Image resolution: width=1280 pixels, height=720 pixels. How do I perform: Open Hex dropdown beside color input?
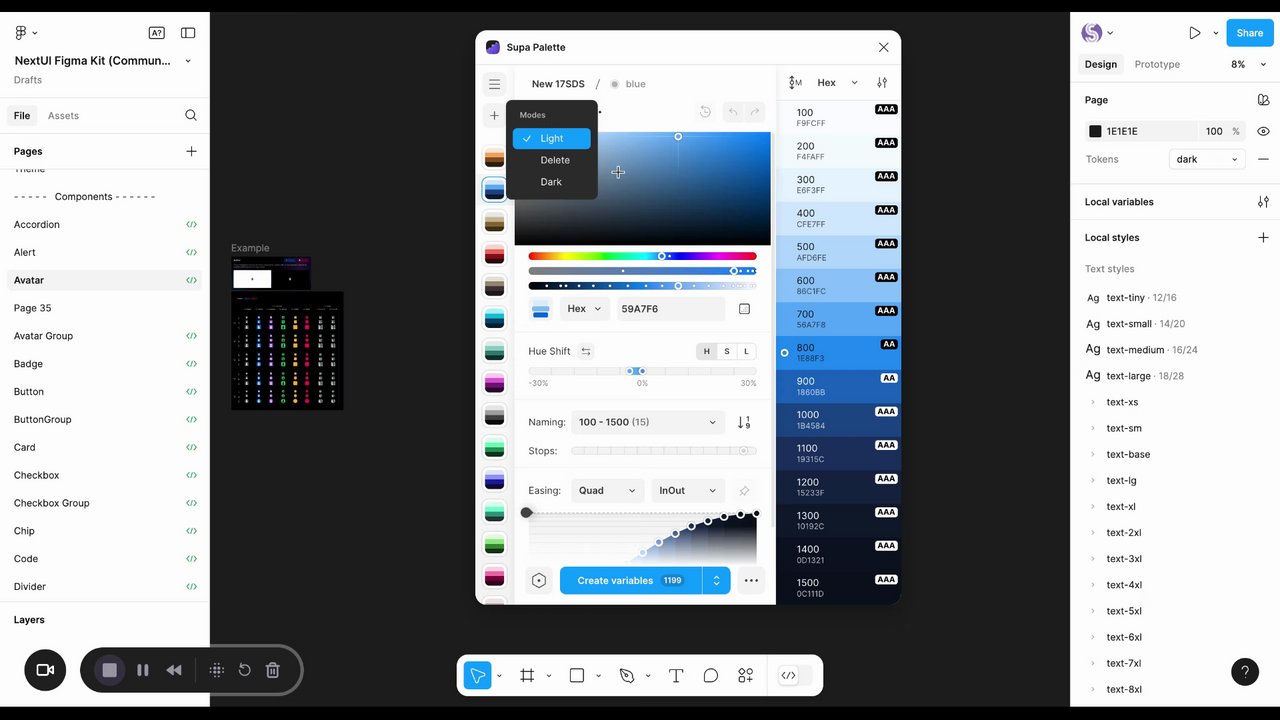pyautogui.click(x=585, y=309)
